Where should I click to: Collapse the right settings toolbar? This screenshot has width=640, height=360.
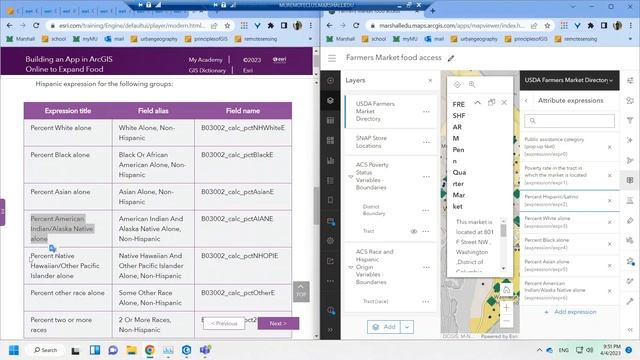click(630, 329)
